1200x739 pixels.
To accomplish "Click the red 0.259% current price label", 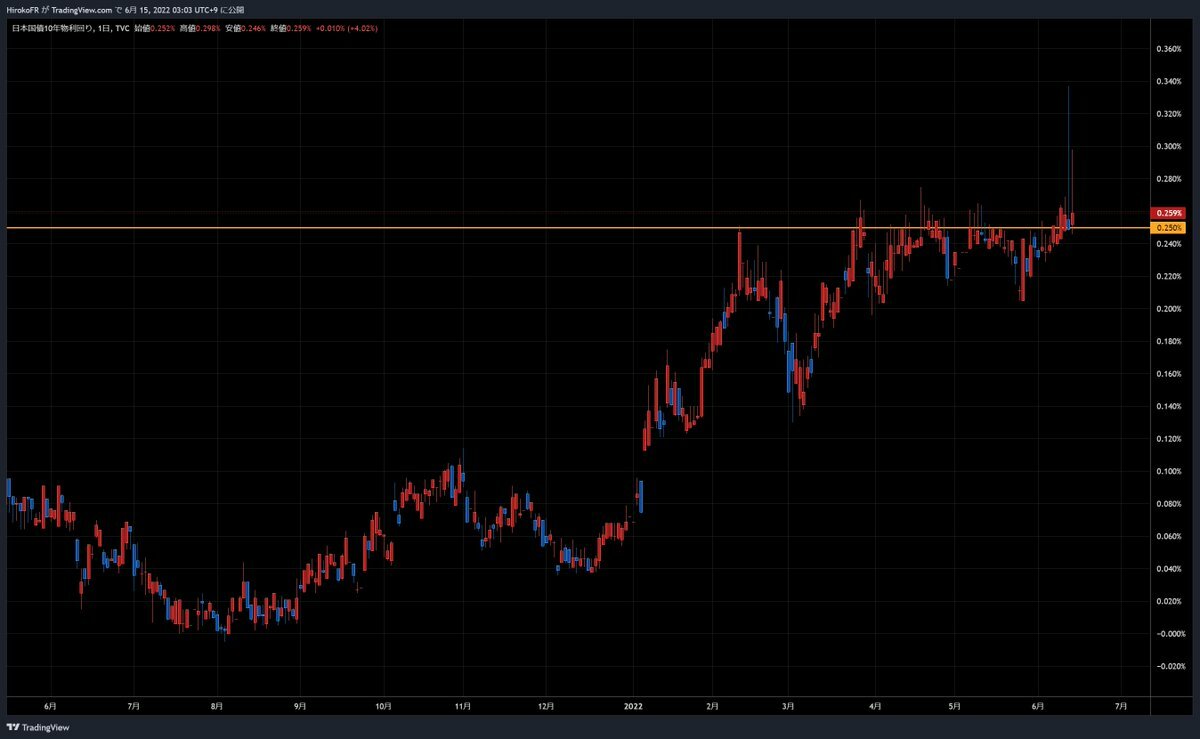I will coord(1168,213).
